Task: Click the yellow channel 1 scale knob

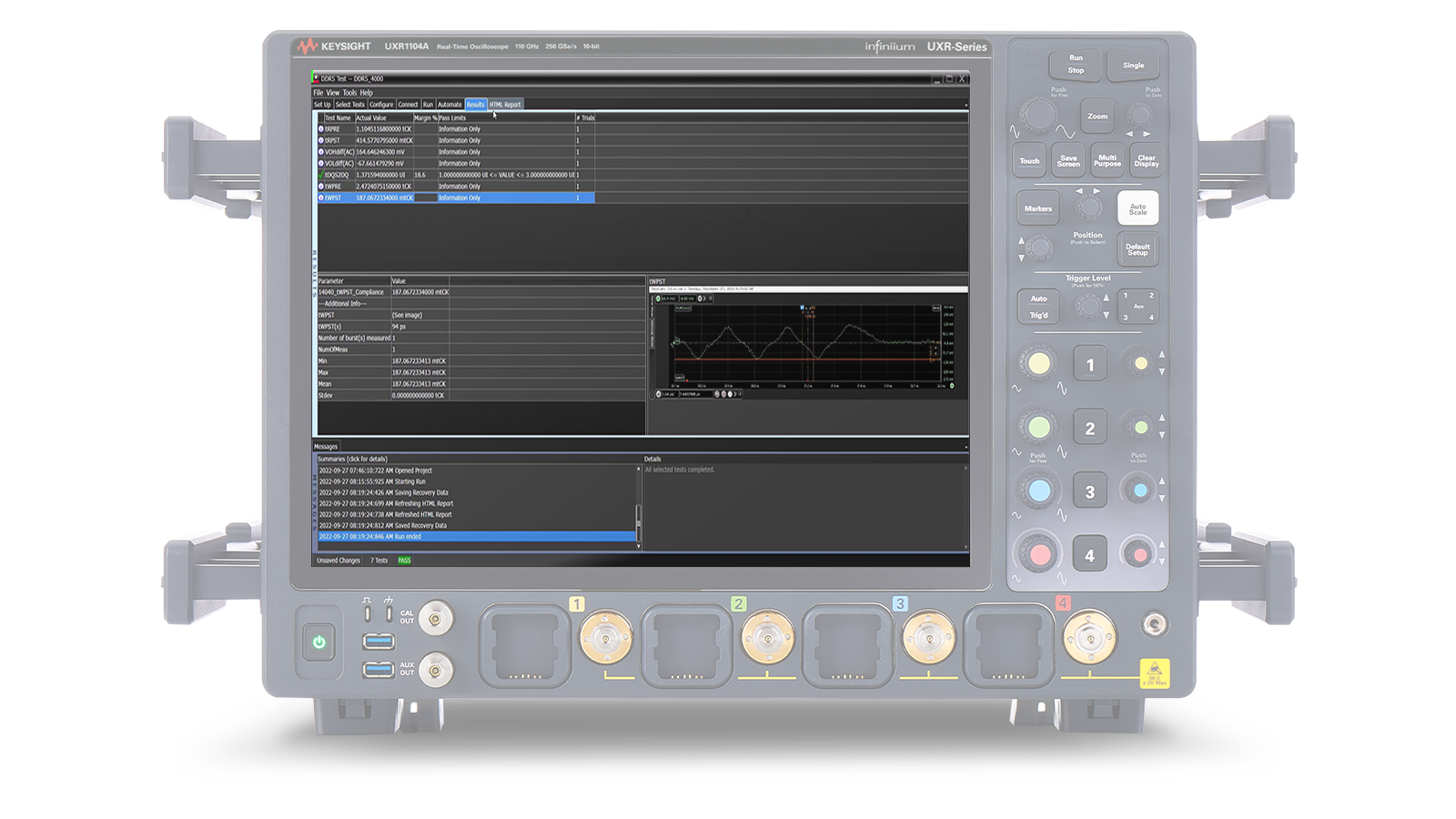Action: (x=1038, y=364)
